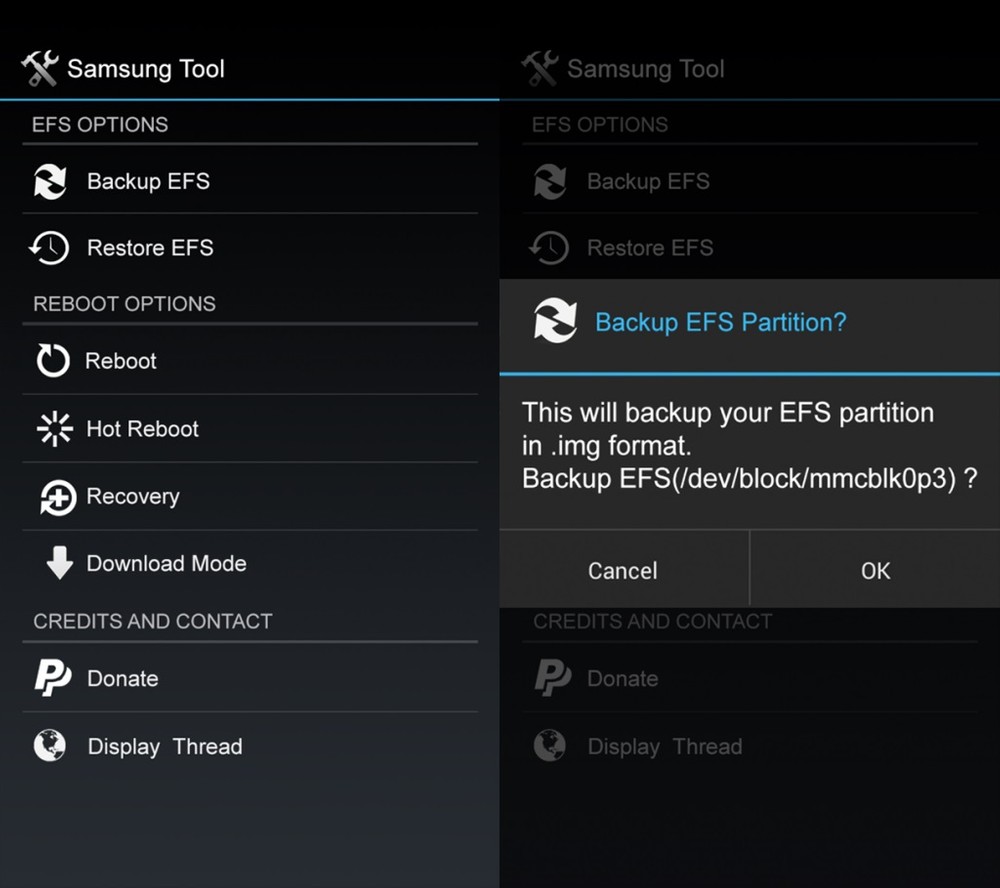Dismiss dialog with the Cancel button
The image size is (1000, 888).
(623, 570)
